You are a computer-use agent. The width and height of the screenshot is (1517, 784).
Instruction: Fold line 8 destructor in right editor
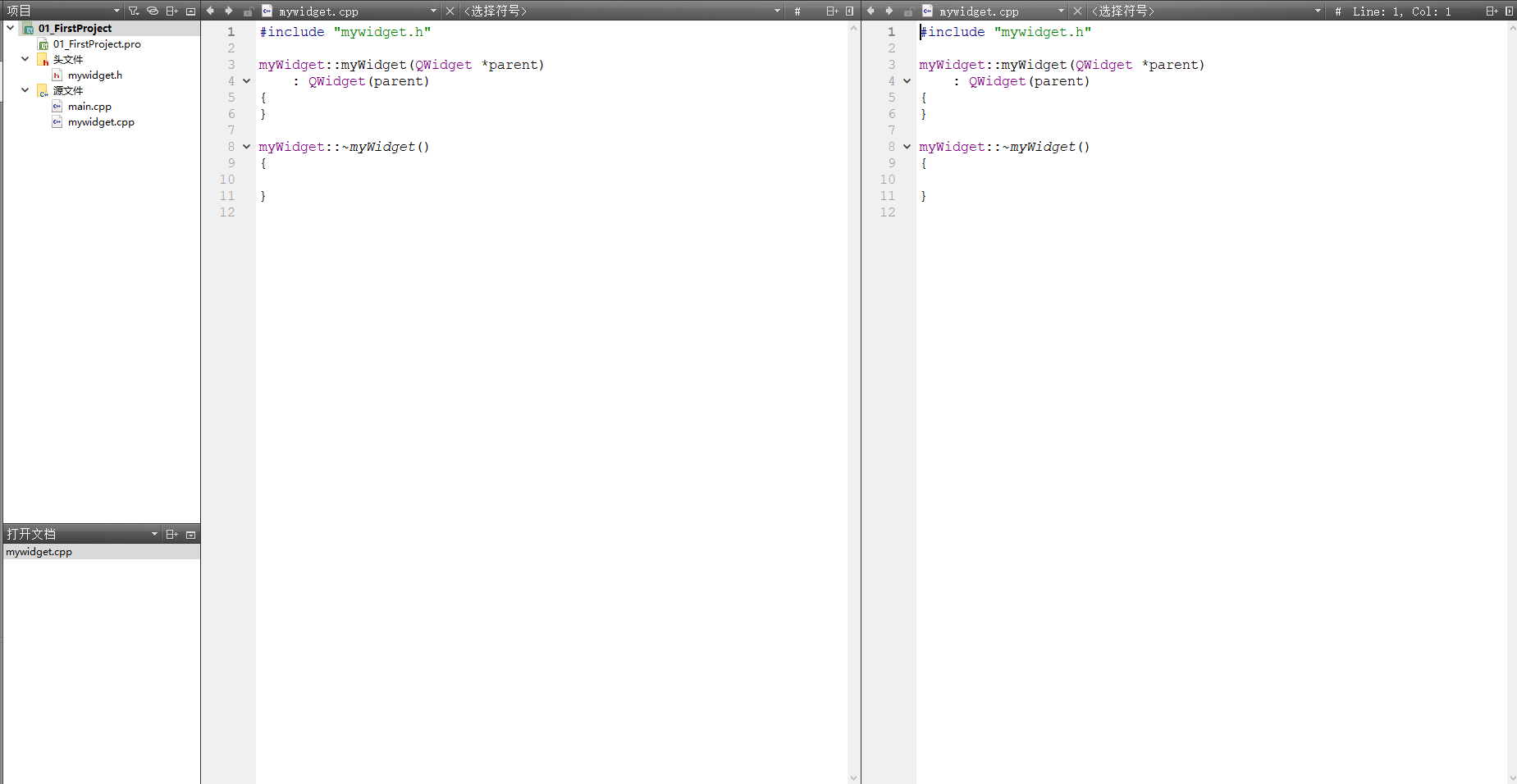coord(907,147)
